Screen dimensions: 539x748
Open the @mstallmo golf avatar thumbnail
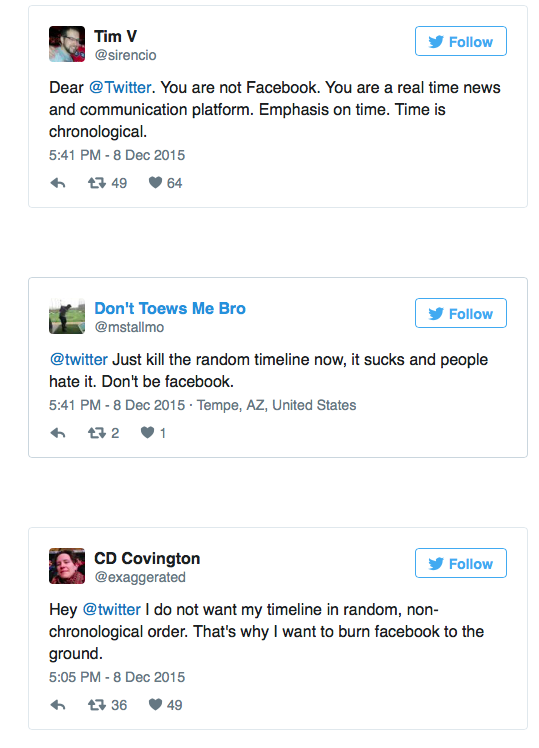pyautogui.click(x=67, y=316)
